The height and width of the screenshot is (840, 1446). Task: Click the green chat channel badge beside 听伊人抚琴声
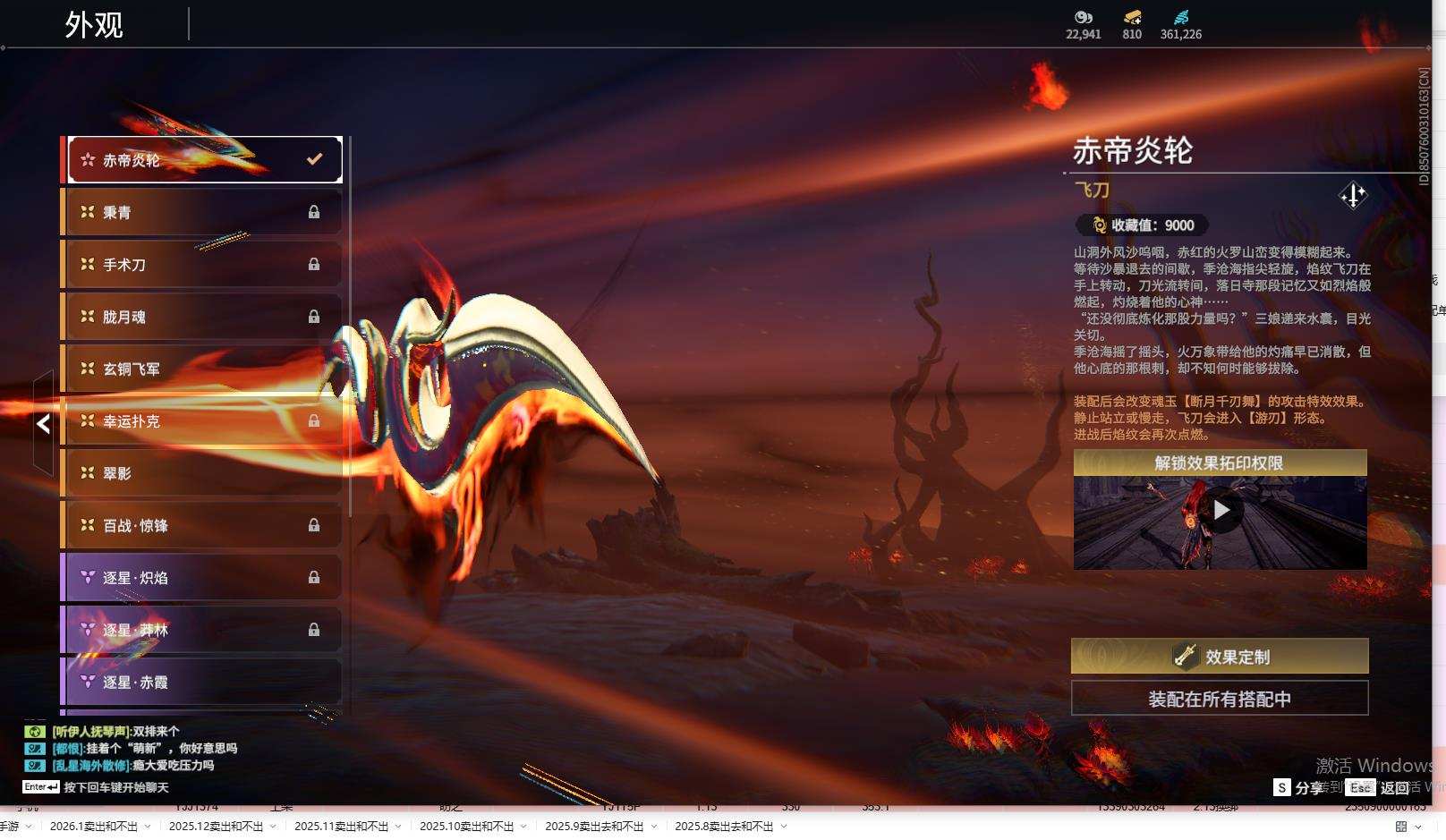(x=34, y=731)
